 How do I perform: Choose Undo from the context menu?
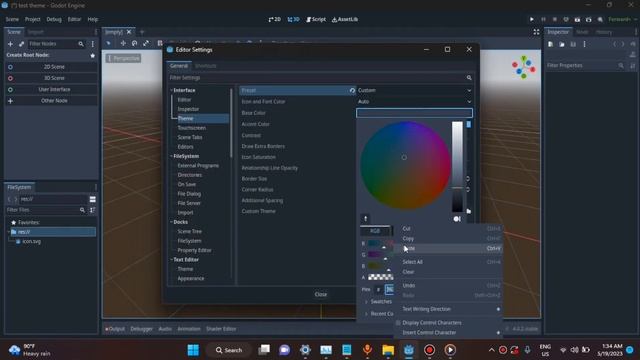[449, 285]
